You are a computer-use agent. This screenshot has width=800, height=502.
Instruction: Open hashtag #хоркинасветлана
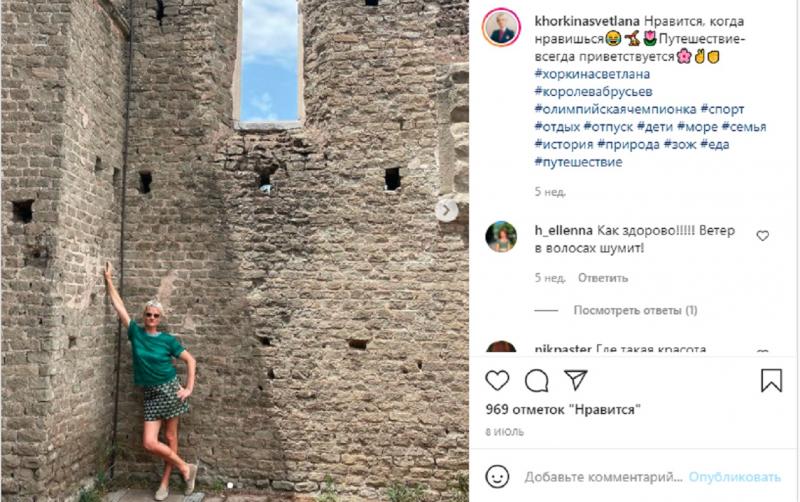pyautogui.click(x=592, y=74)
